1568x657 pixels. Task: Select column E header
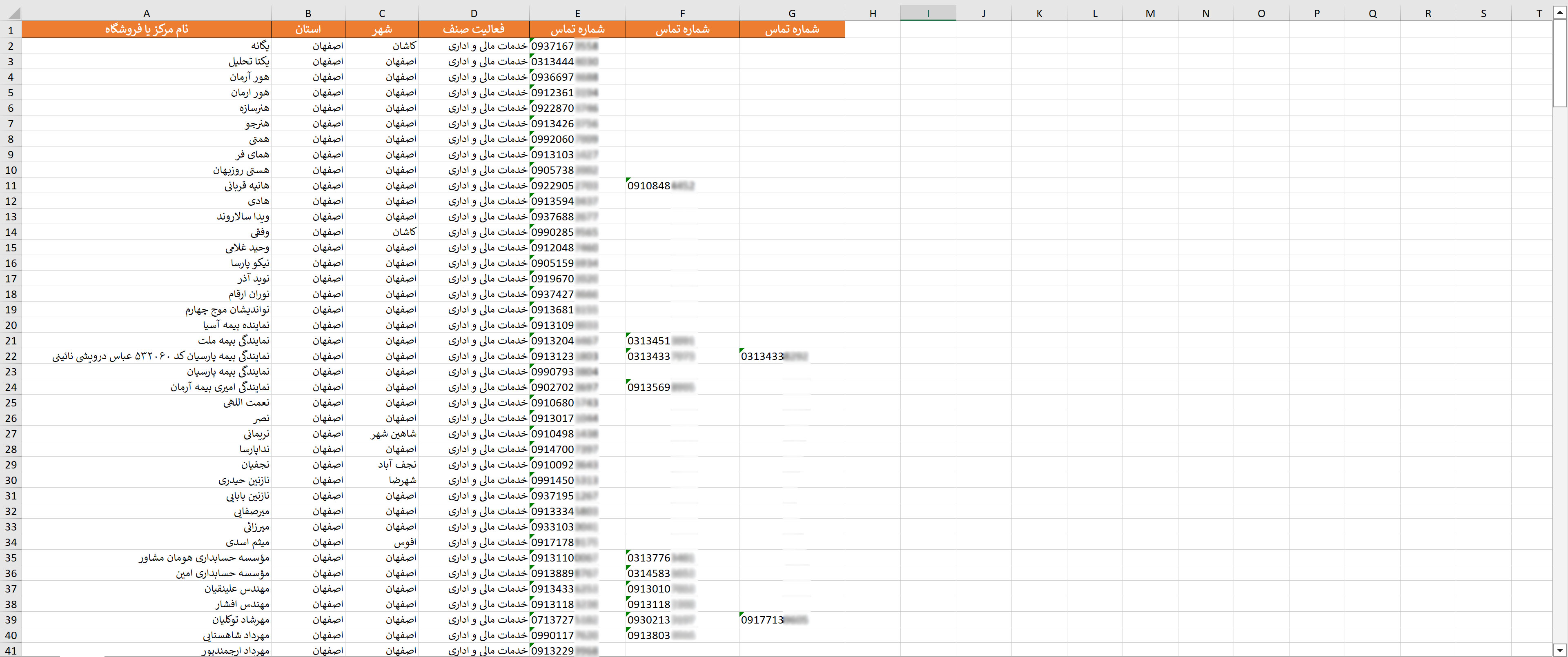(x=578, y=13)
